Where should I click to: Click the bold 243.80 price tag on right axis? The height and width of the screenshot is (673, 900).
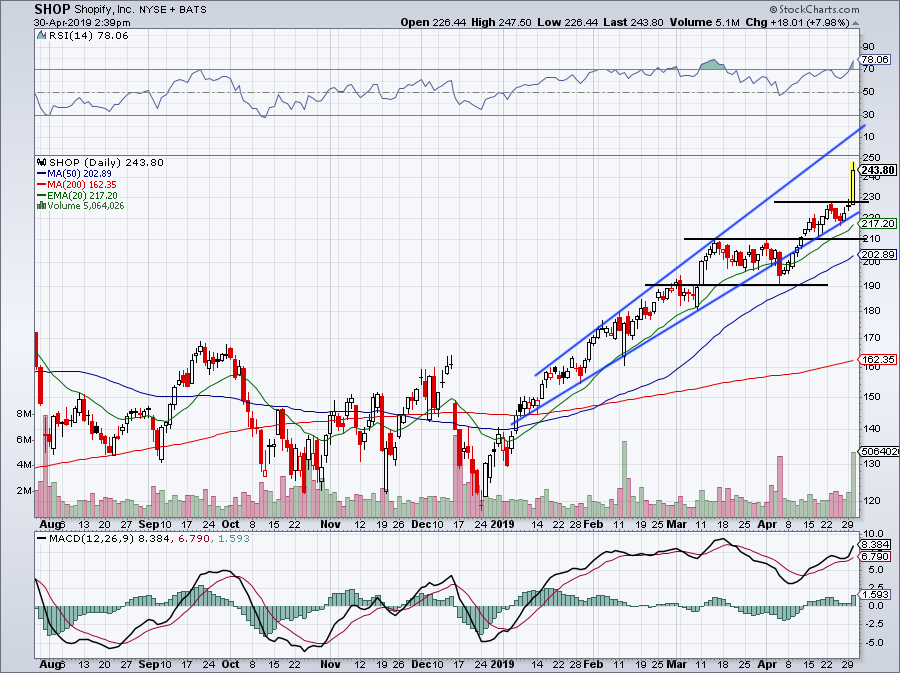[x=878, y=170]
